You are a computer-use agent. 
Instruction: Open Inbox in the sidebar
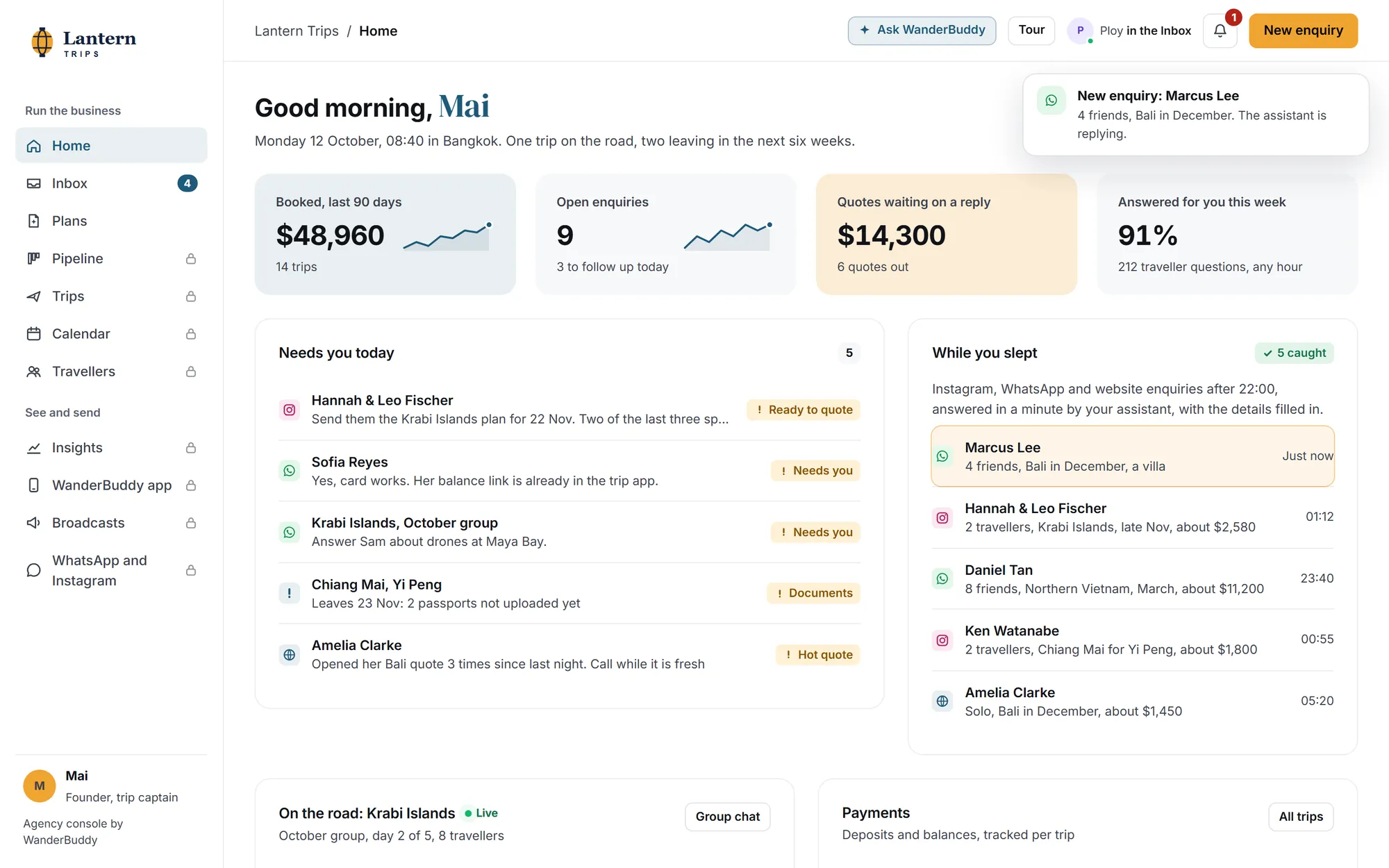[111, 183]
